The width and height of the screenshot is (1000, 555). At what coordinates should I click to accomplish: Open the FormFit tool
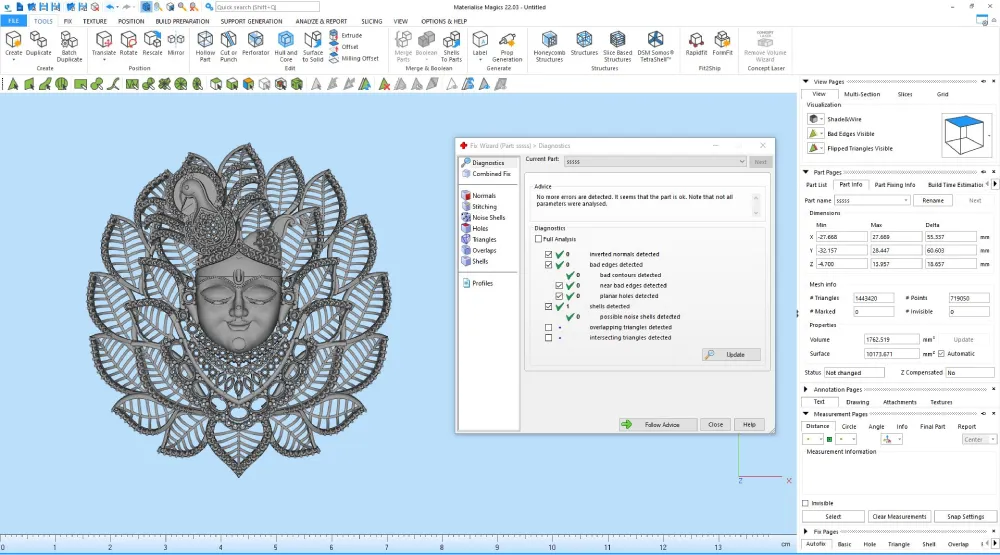tap(722, 43)
